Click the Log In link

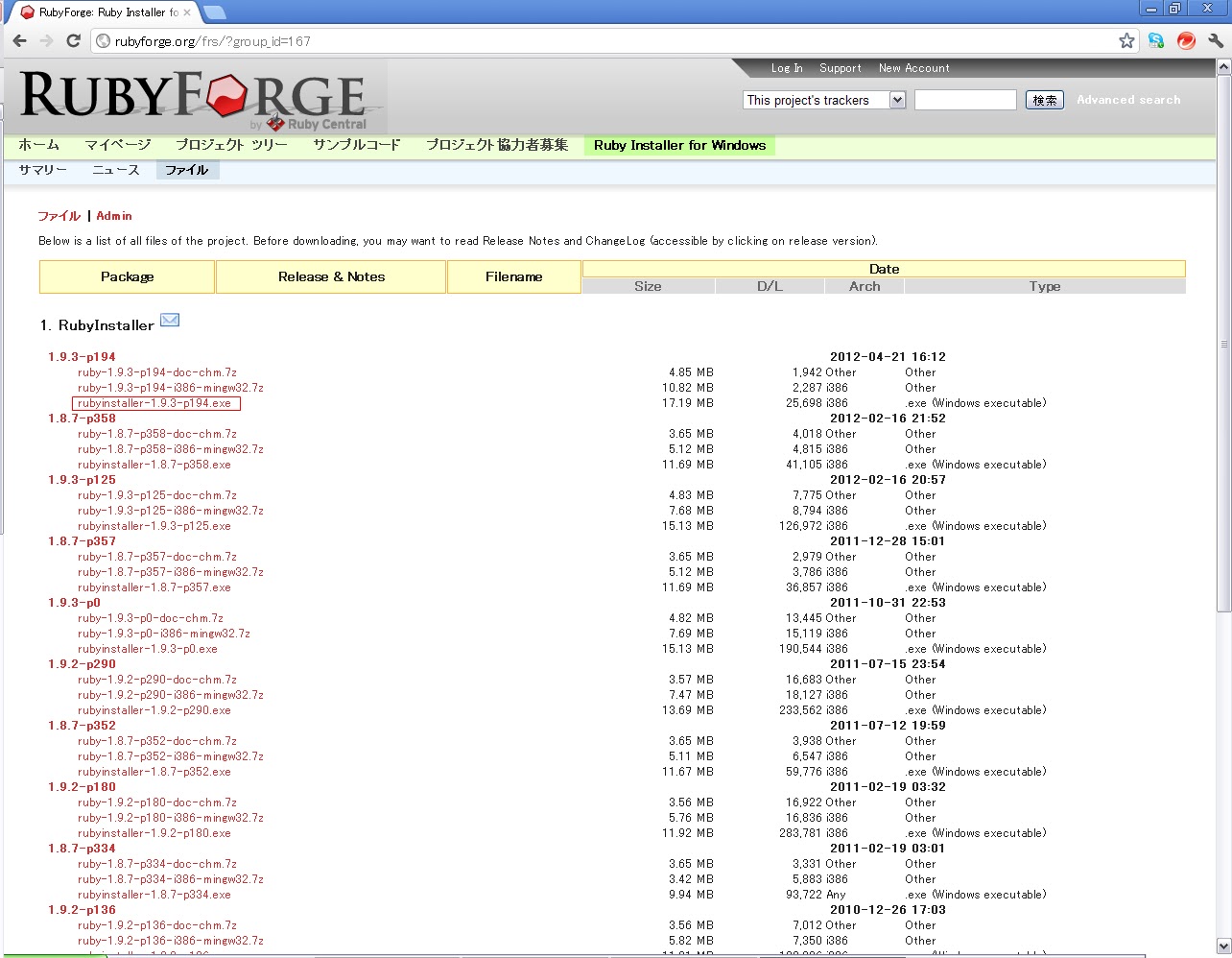click(x=787, y=68)
